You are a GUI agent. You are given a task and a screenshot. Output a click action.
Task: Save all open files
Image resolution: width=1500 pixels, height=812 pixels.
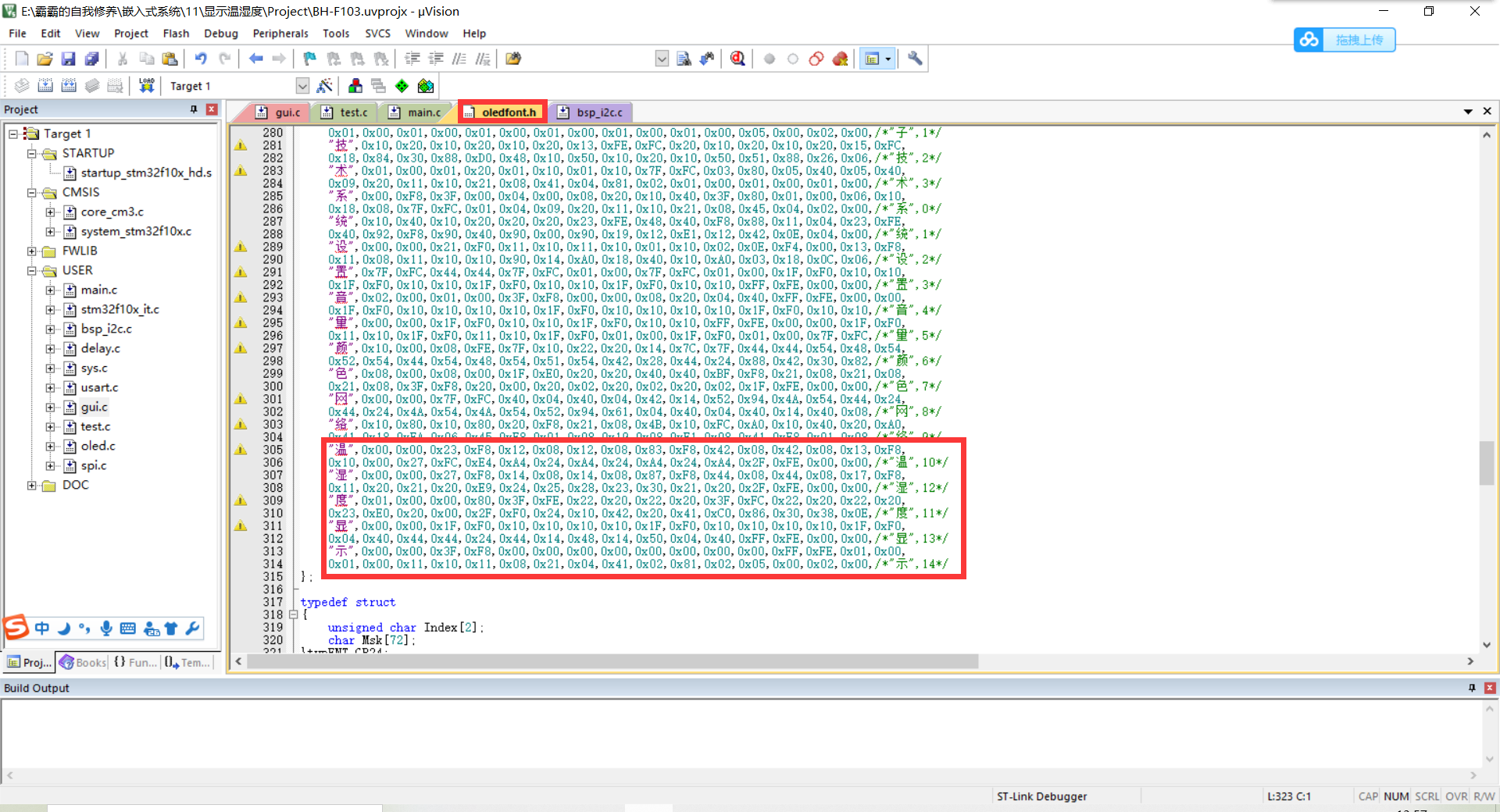click(x=91, y=59)
